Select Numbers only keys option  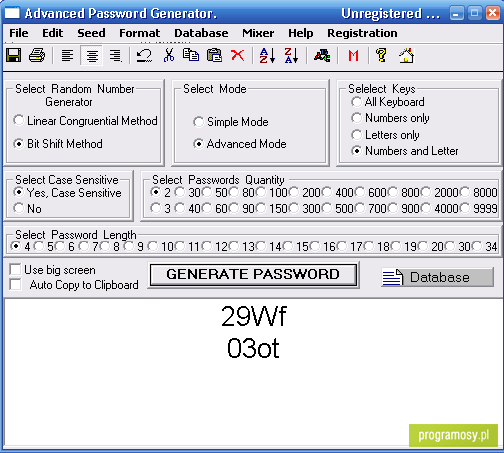[x=390, y=118]
